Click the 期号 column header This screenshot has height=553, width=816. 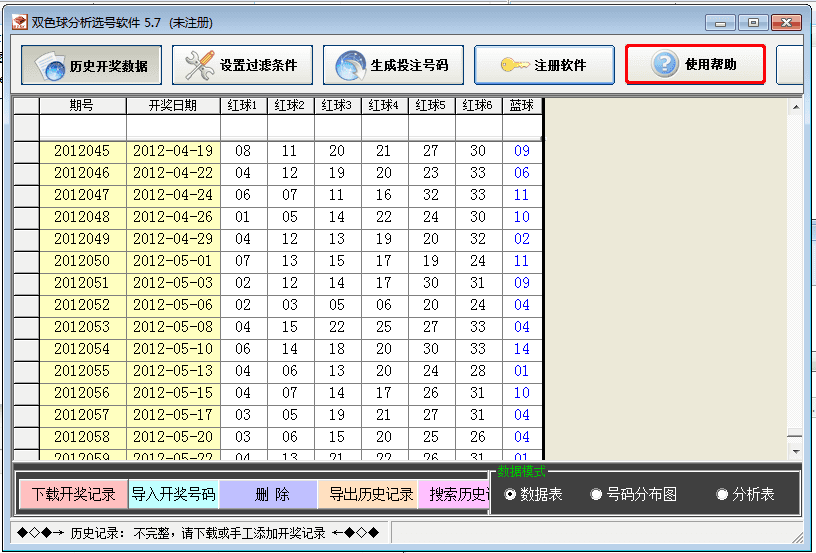[82, 106]
